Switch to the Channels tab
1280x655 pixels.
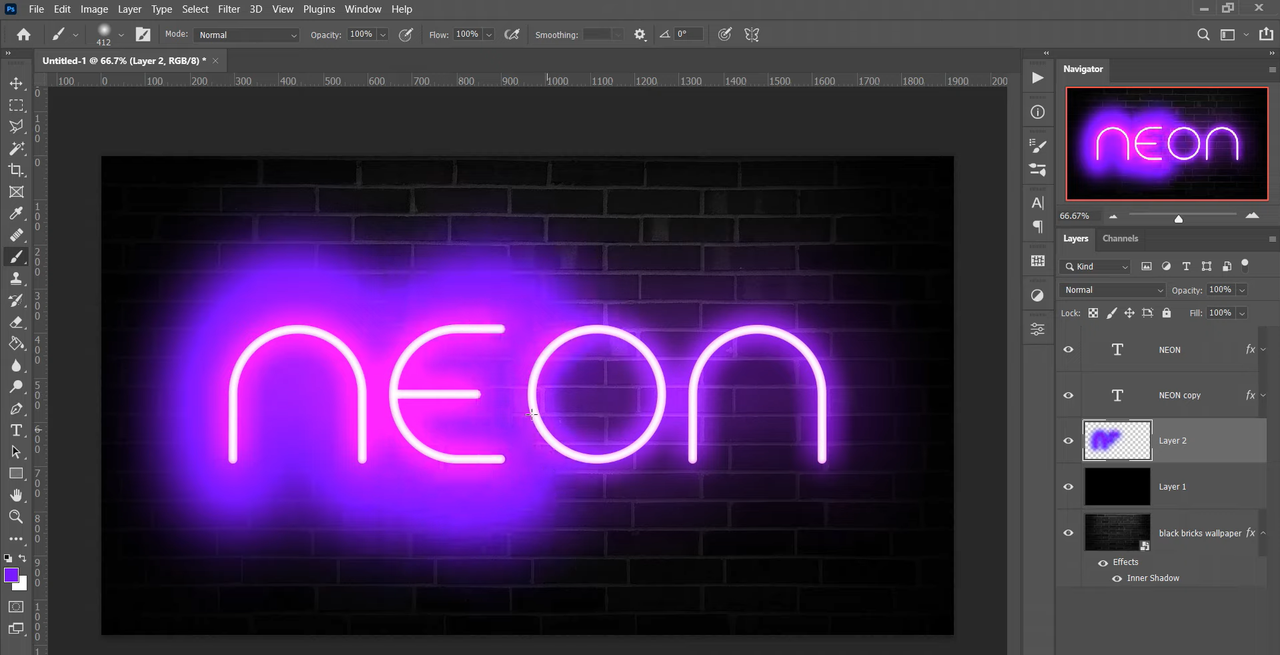(x=1120, y=238)
